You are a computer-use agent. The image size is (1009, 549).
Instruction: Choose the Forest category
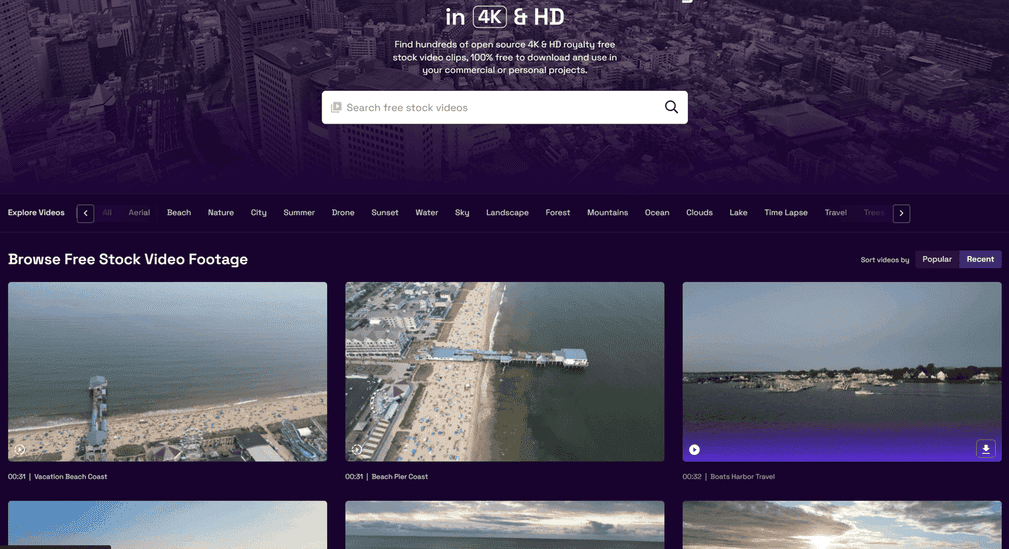[558, 212]
